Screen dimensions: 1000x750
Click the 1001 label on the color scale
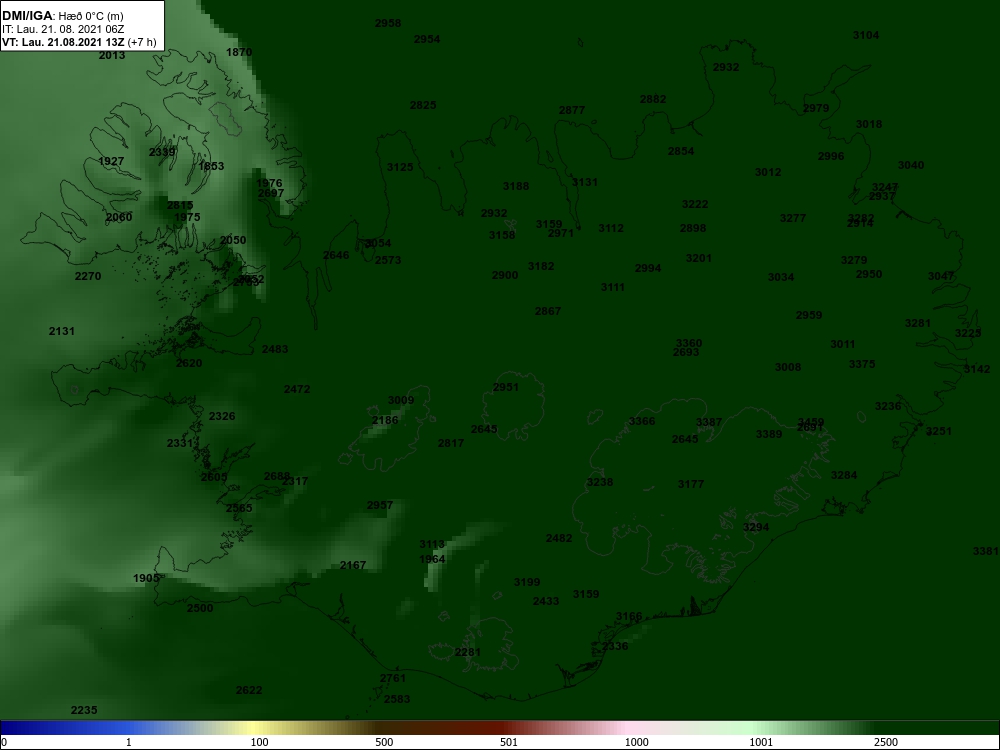760,742
